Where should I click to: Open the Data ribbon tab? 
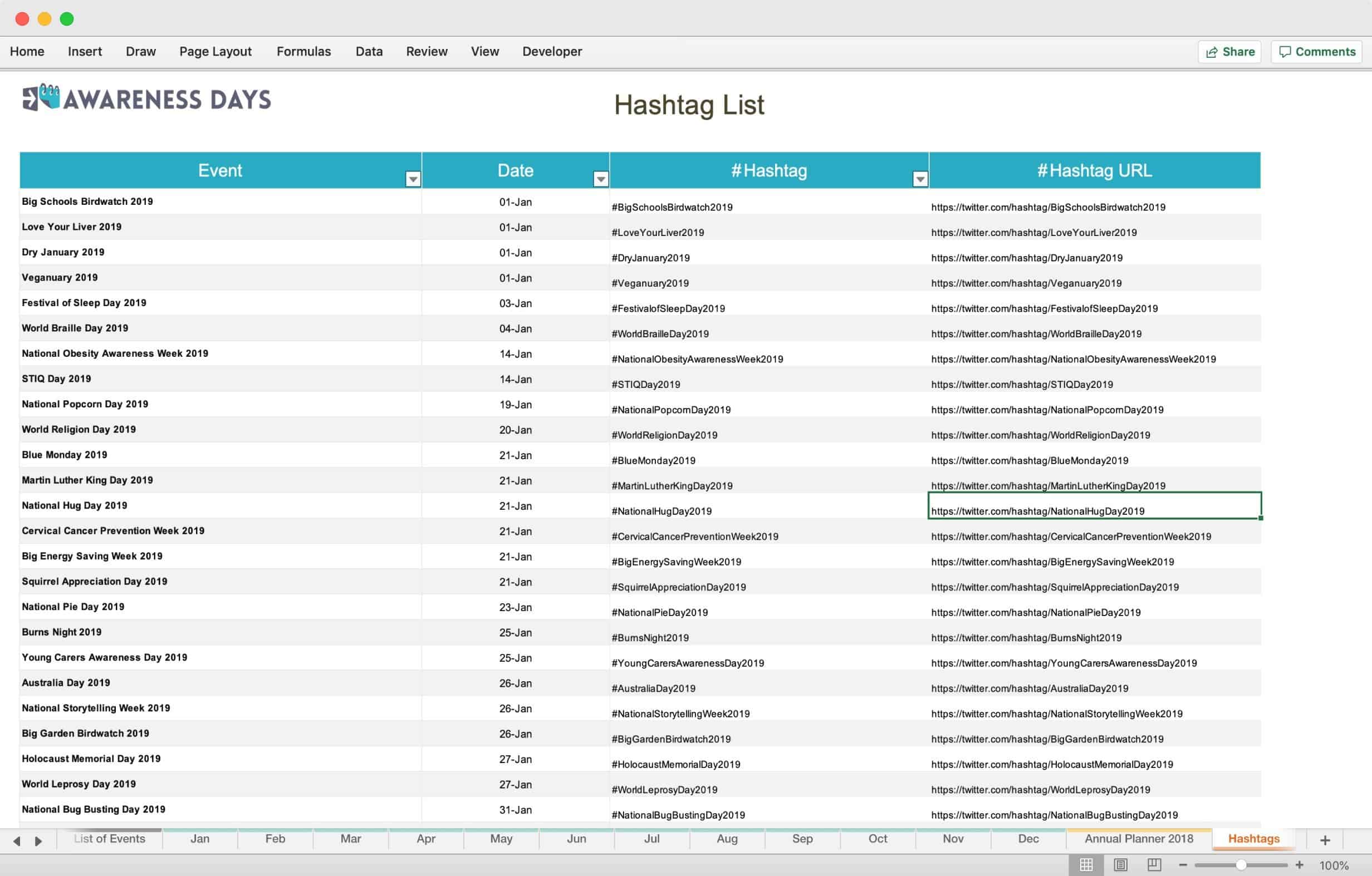369,51
